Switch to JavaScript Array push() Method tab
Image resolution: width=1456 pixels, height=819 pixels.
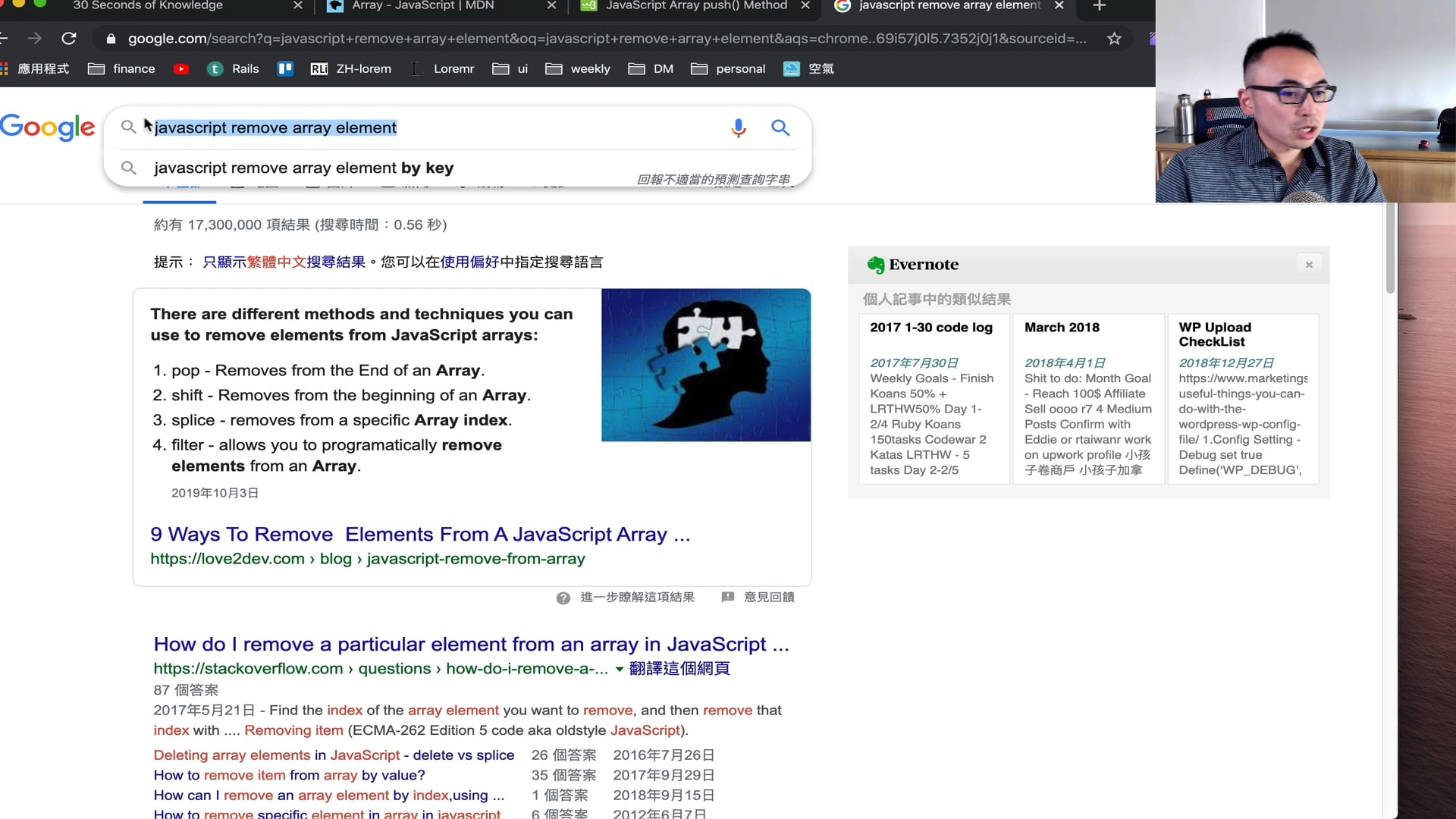pos(695,6)
